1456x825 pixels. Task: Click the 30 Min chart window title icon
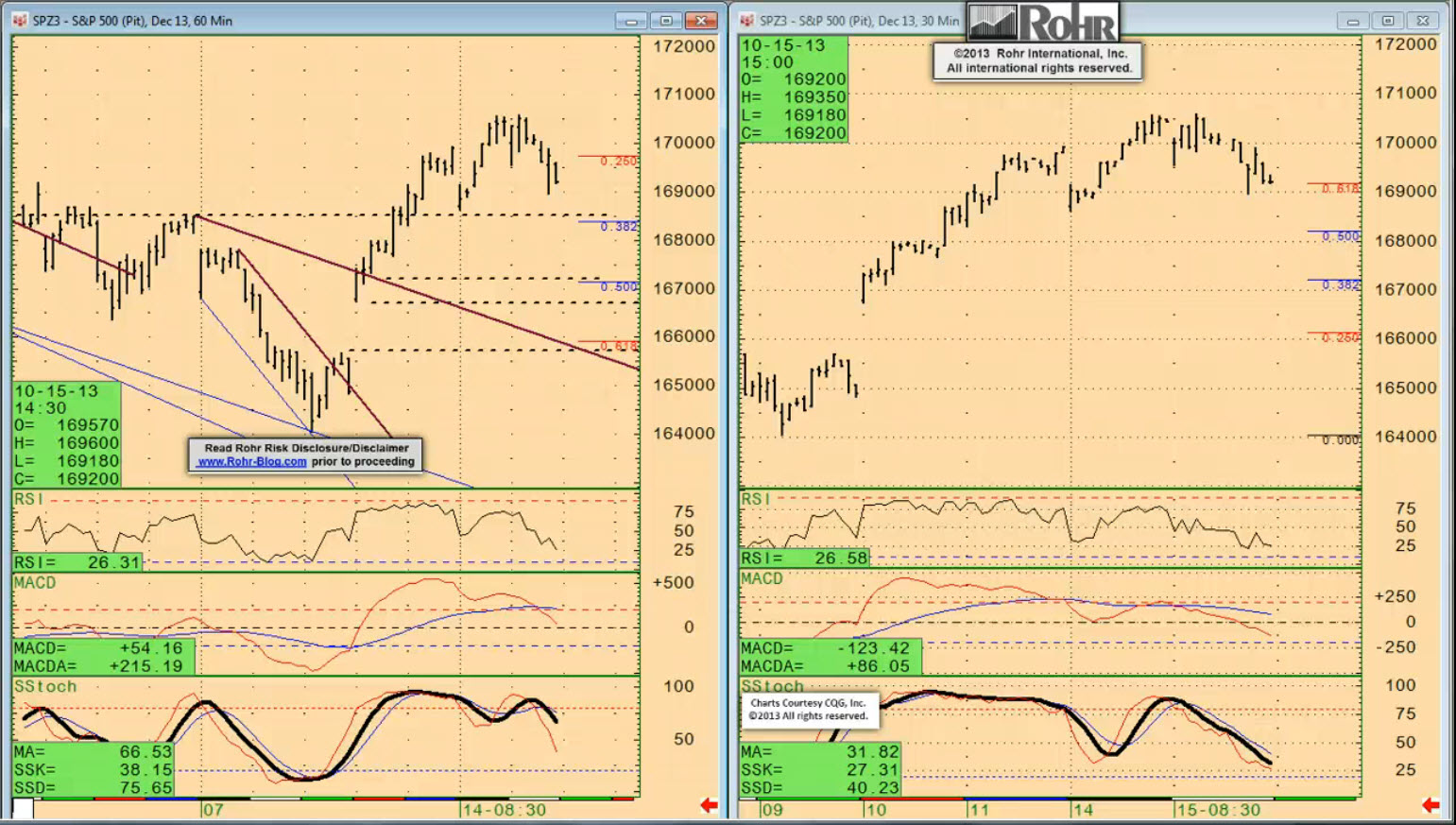[747, 20]
